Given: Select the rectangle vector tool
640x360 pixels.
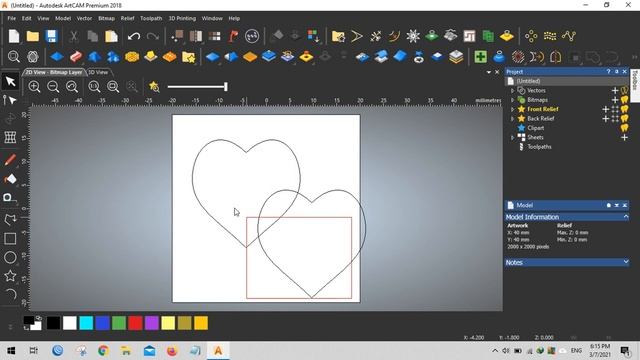Looking at the screenshot, I should point(10,239).
